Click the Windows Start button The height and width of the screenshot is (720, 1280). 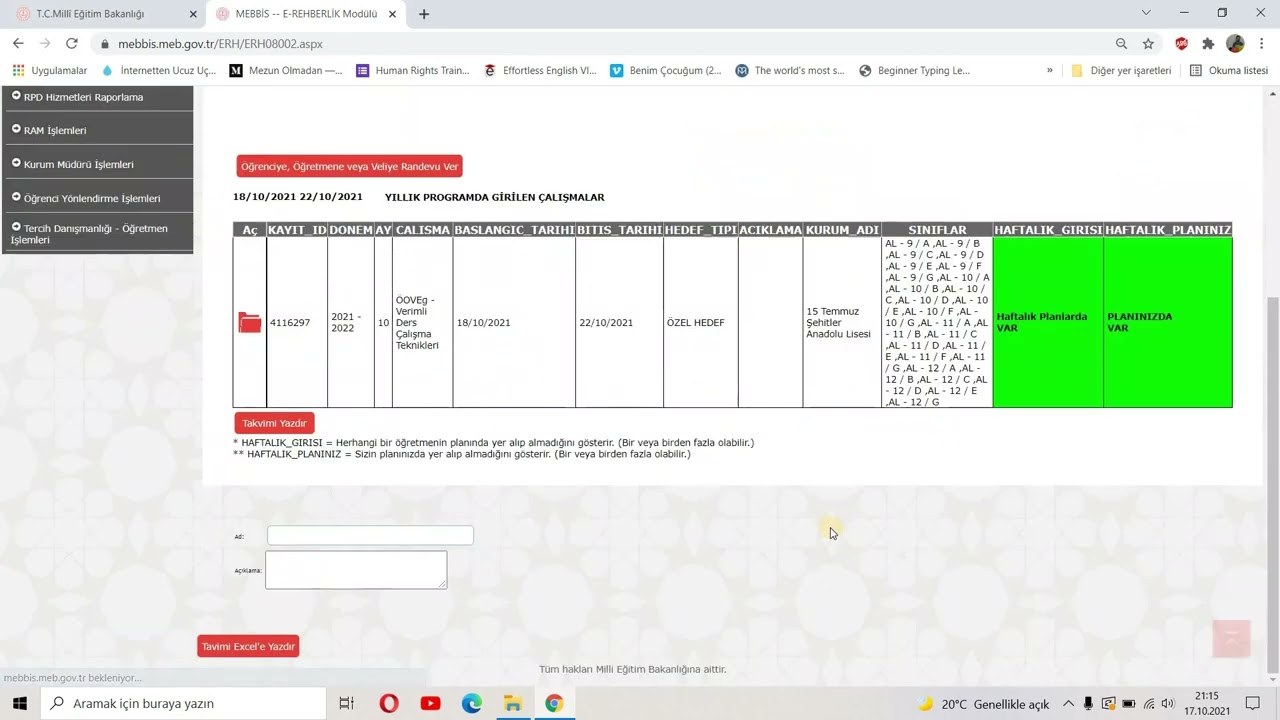pos(20,703)
